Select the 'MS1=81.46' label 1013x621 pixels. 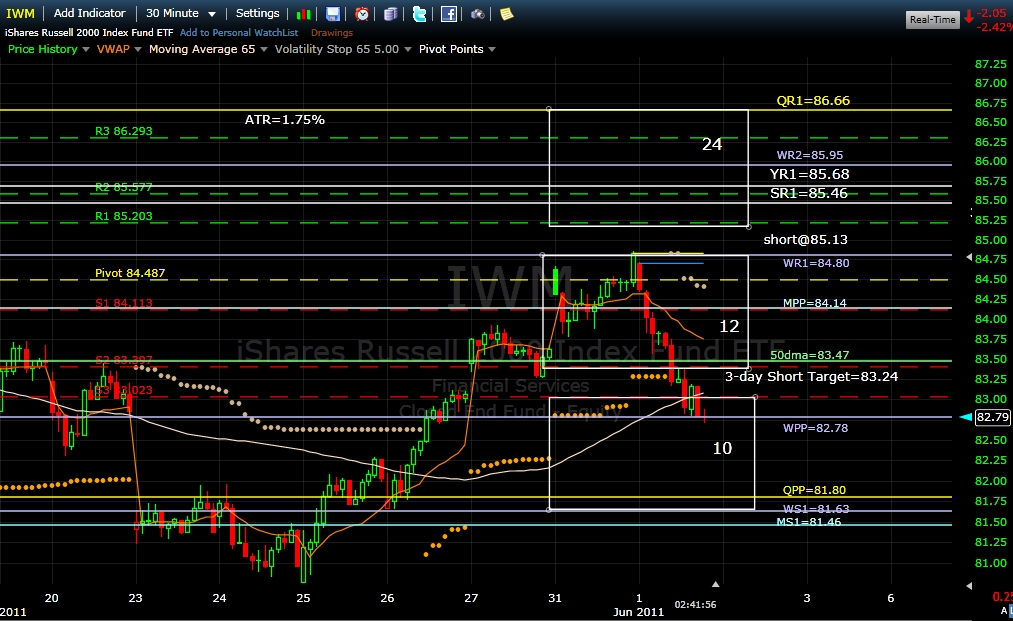809,521
